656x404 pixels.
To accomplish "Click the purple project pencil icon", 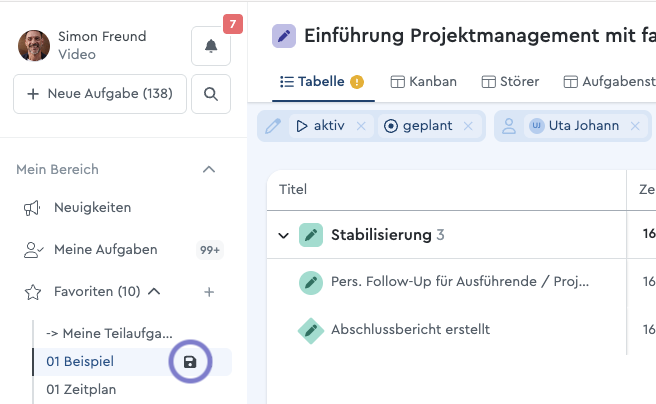I will [284, 37].
